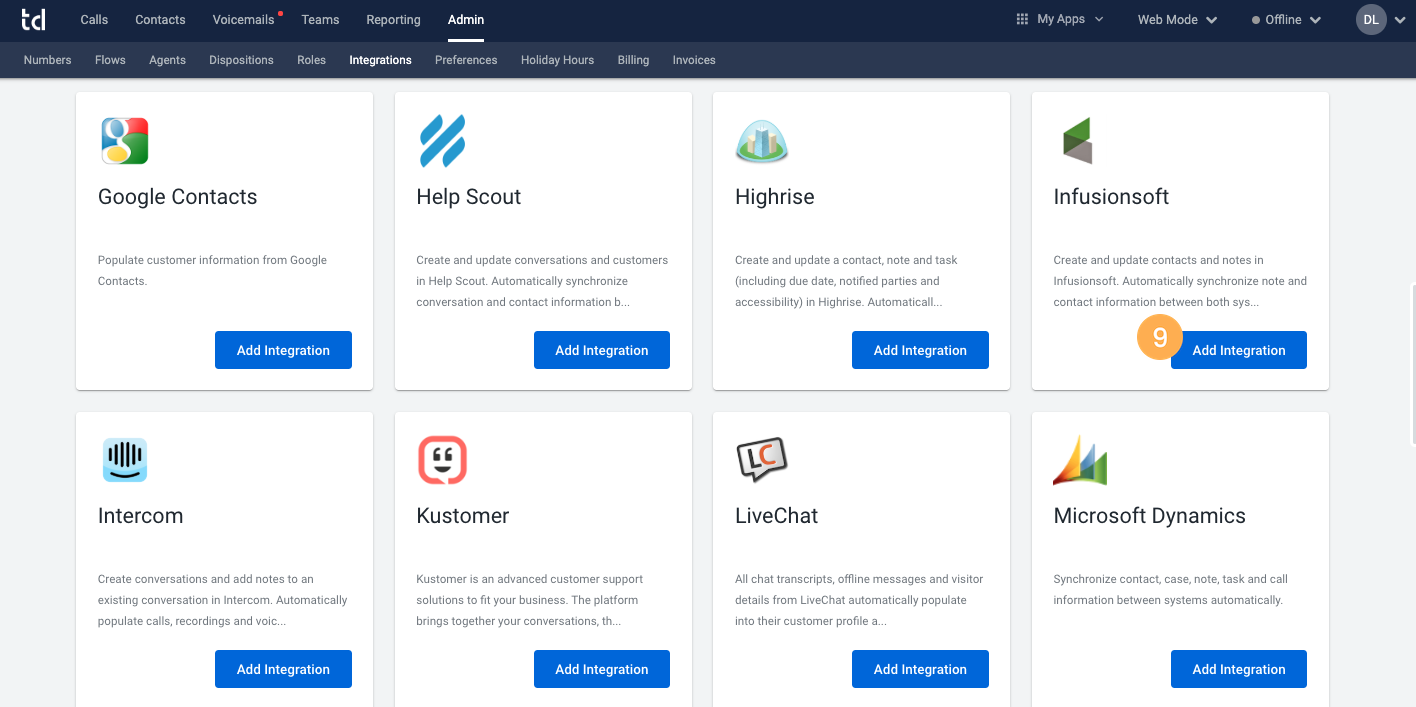
Task: Click the Infusionsoft logo icon
Action: tap(1077, 141)
